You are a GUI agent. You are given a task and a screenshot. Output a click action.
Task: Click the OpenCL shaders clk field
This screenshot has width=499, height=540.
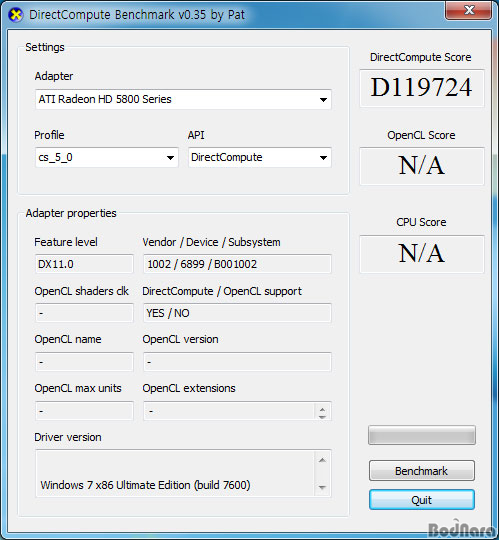pos(84,313)
